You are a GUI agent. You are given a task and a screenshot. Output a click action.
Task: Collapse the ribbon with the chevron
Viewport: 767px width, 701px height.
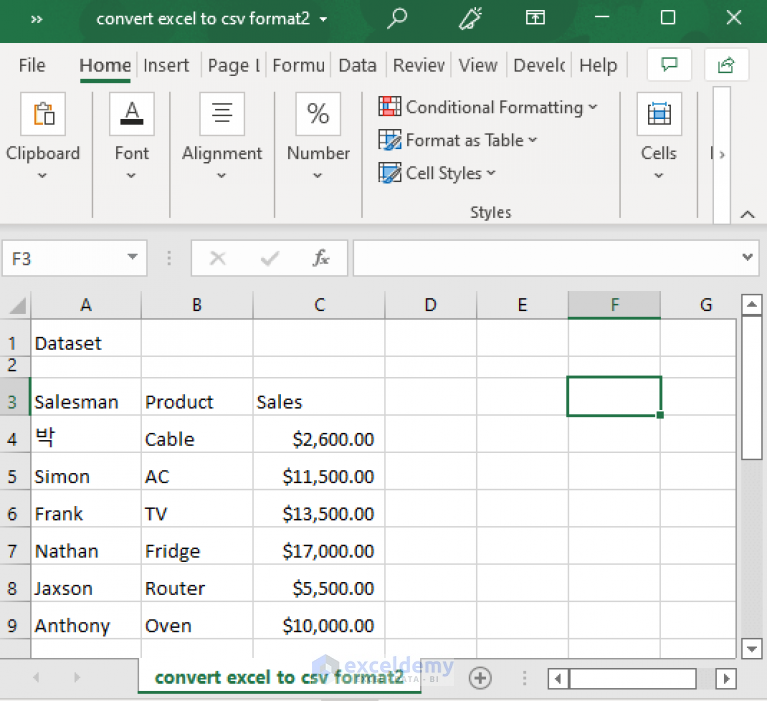pos(747,214)
